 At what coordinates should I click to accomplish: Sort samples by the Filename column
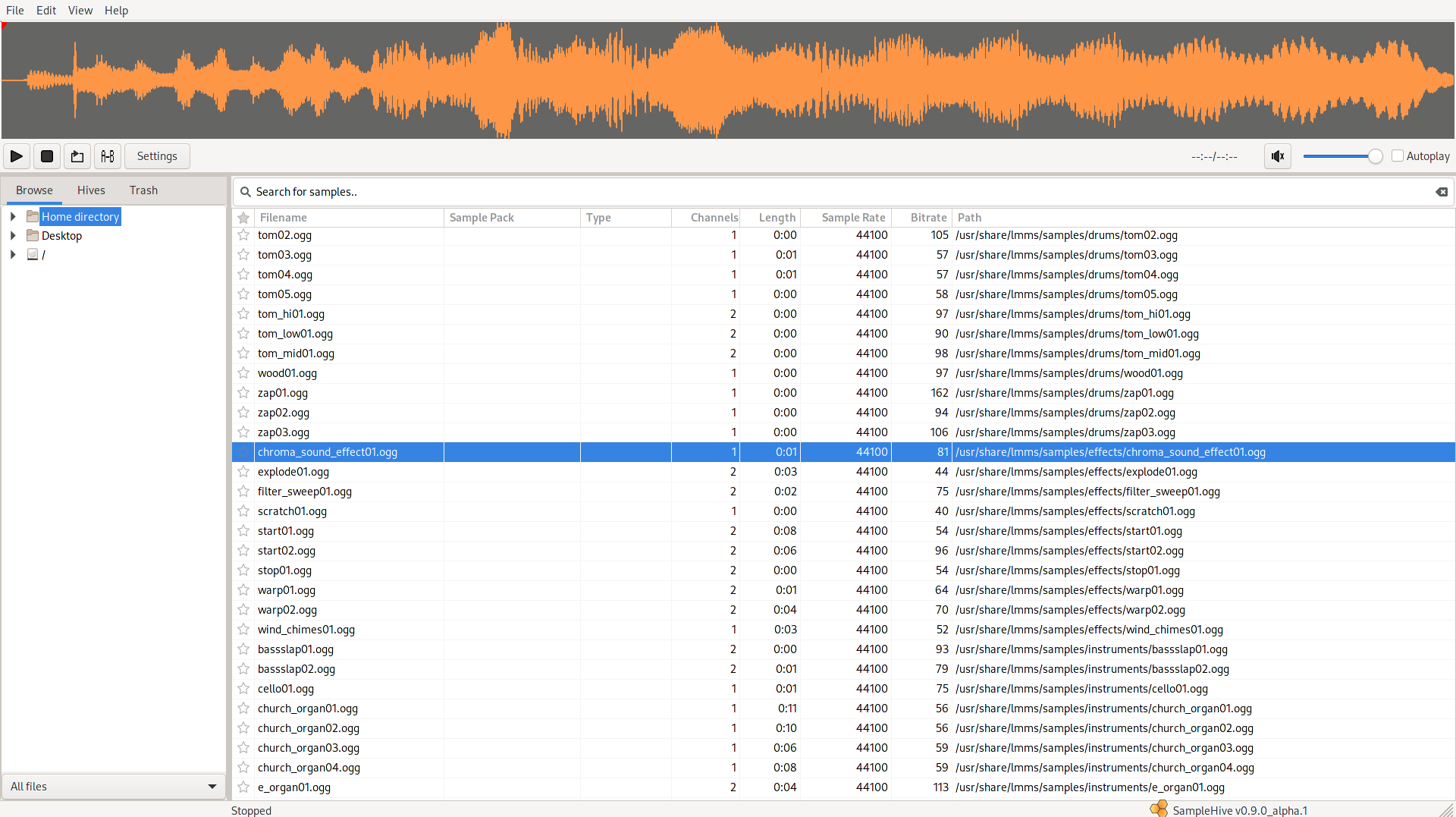click(282, 218)
